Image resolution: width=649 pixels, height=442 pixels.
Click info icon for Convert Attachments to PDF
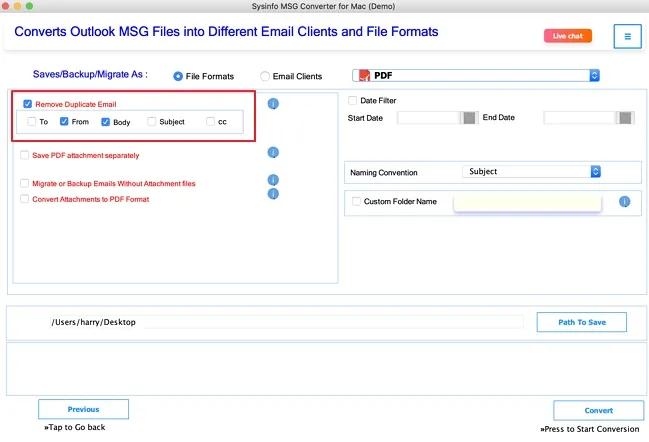273,194
